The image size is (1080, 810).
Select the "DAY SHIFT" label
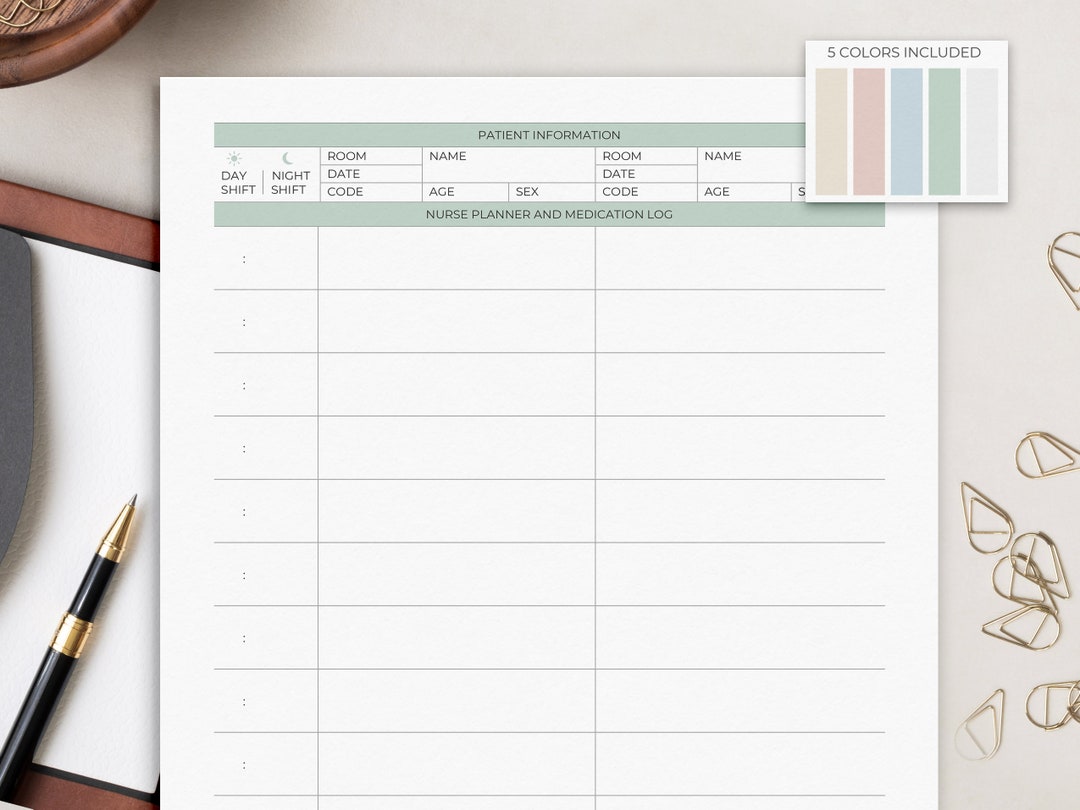(x=238, y=183)
